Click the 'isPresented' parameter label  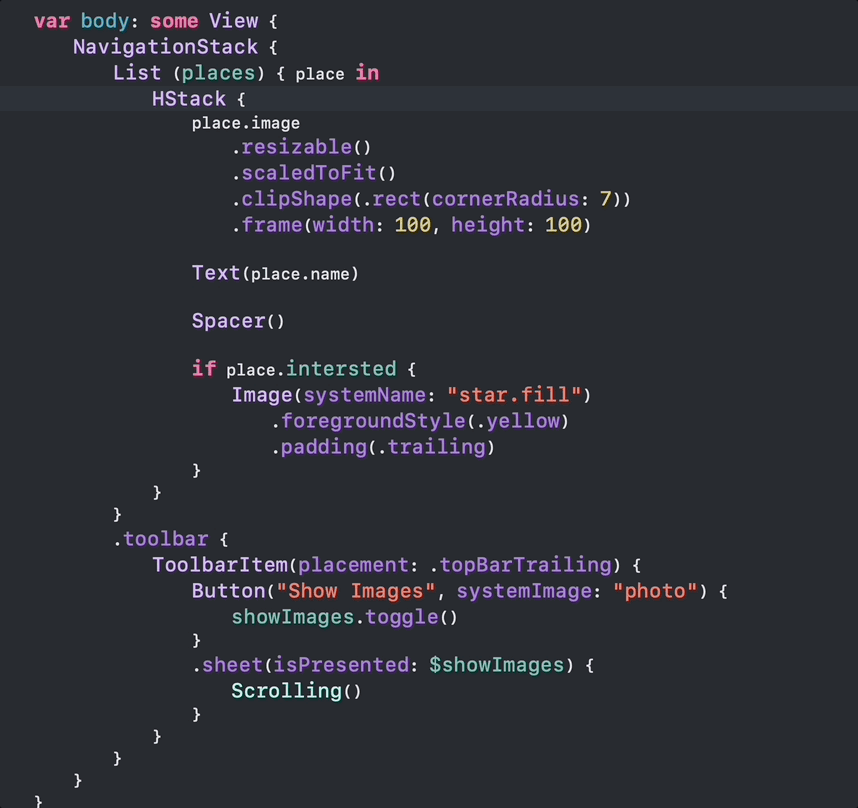tap(341, 665)
